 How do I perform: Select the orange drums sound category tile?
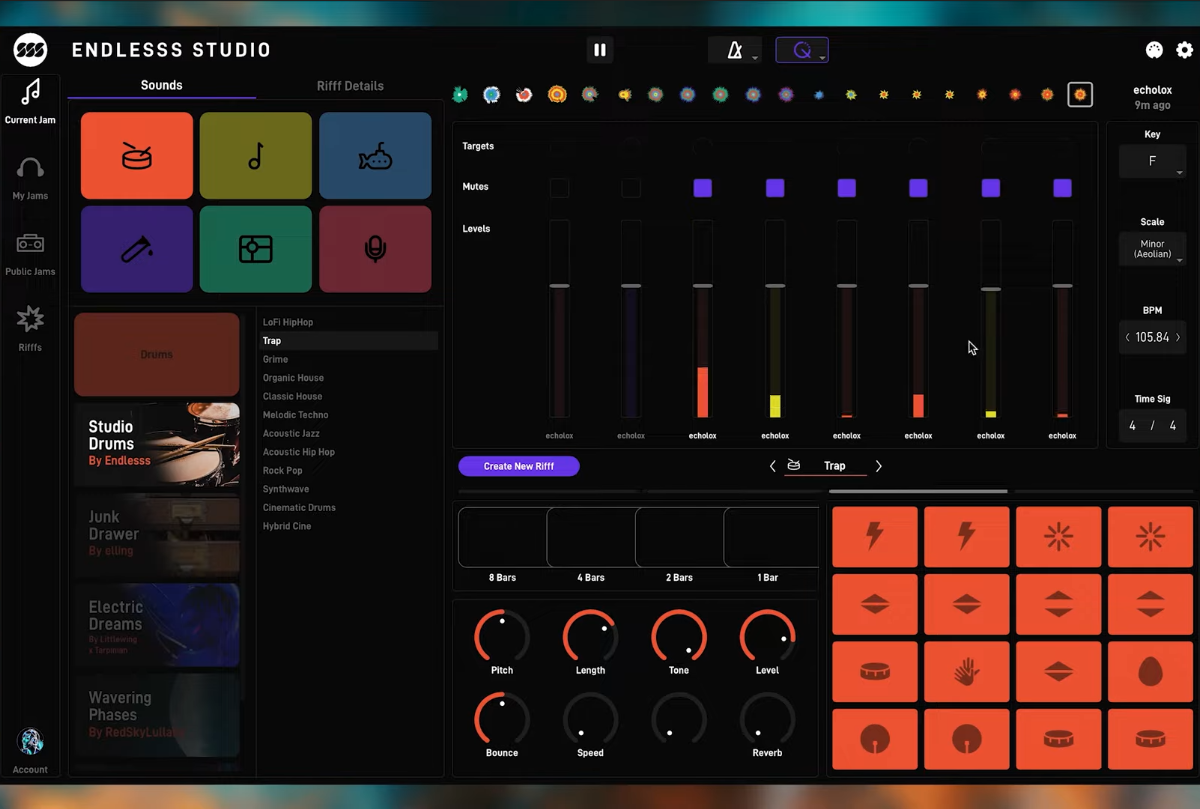[137, 155]
